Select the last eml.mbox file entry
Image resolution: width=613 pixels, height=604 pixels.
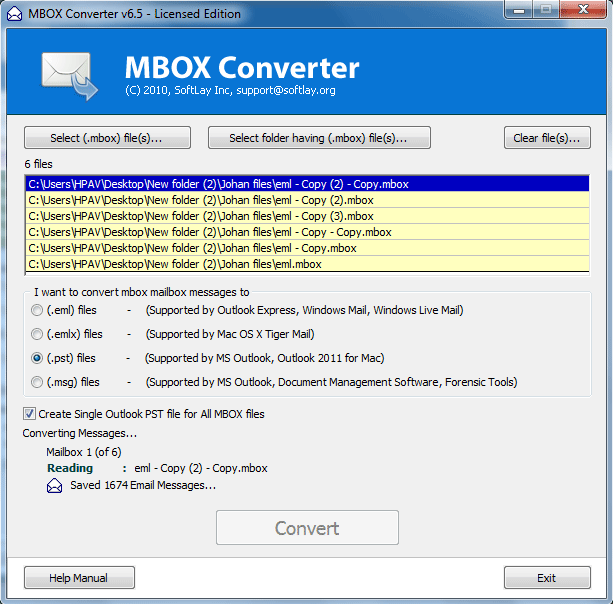tap(175, 264)
